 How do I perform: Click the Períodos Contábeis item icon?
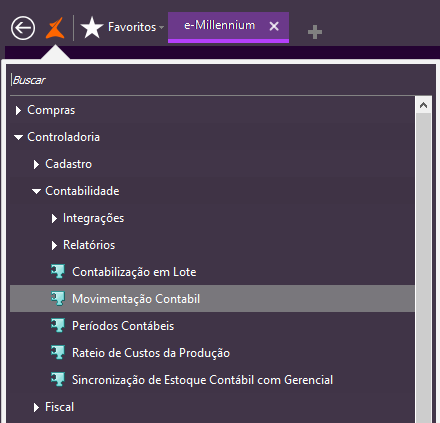click(58, 325)
